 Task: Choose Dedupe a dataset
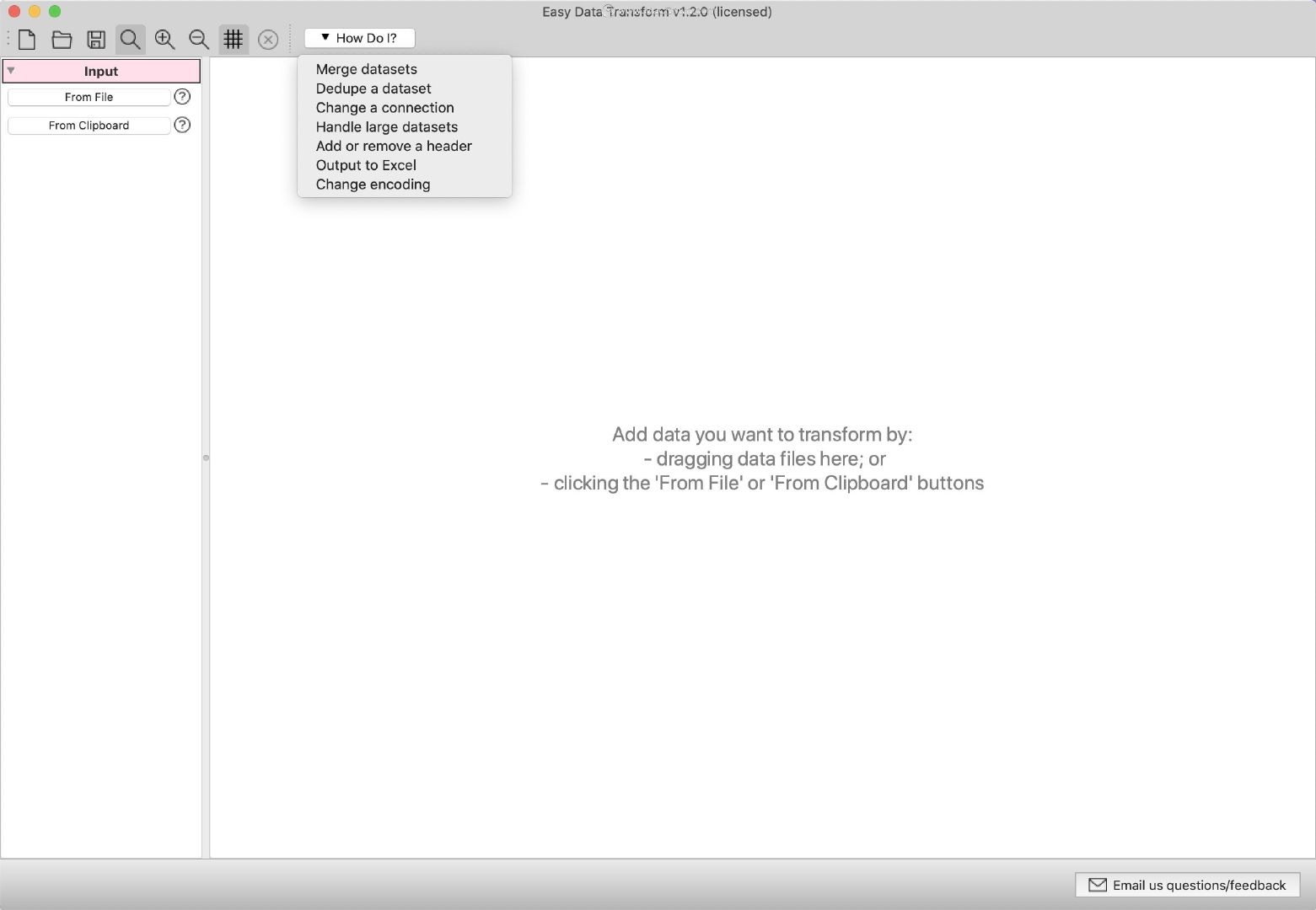[373, 88]
